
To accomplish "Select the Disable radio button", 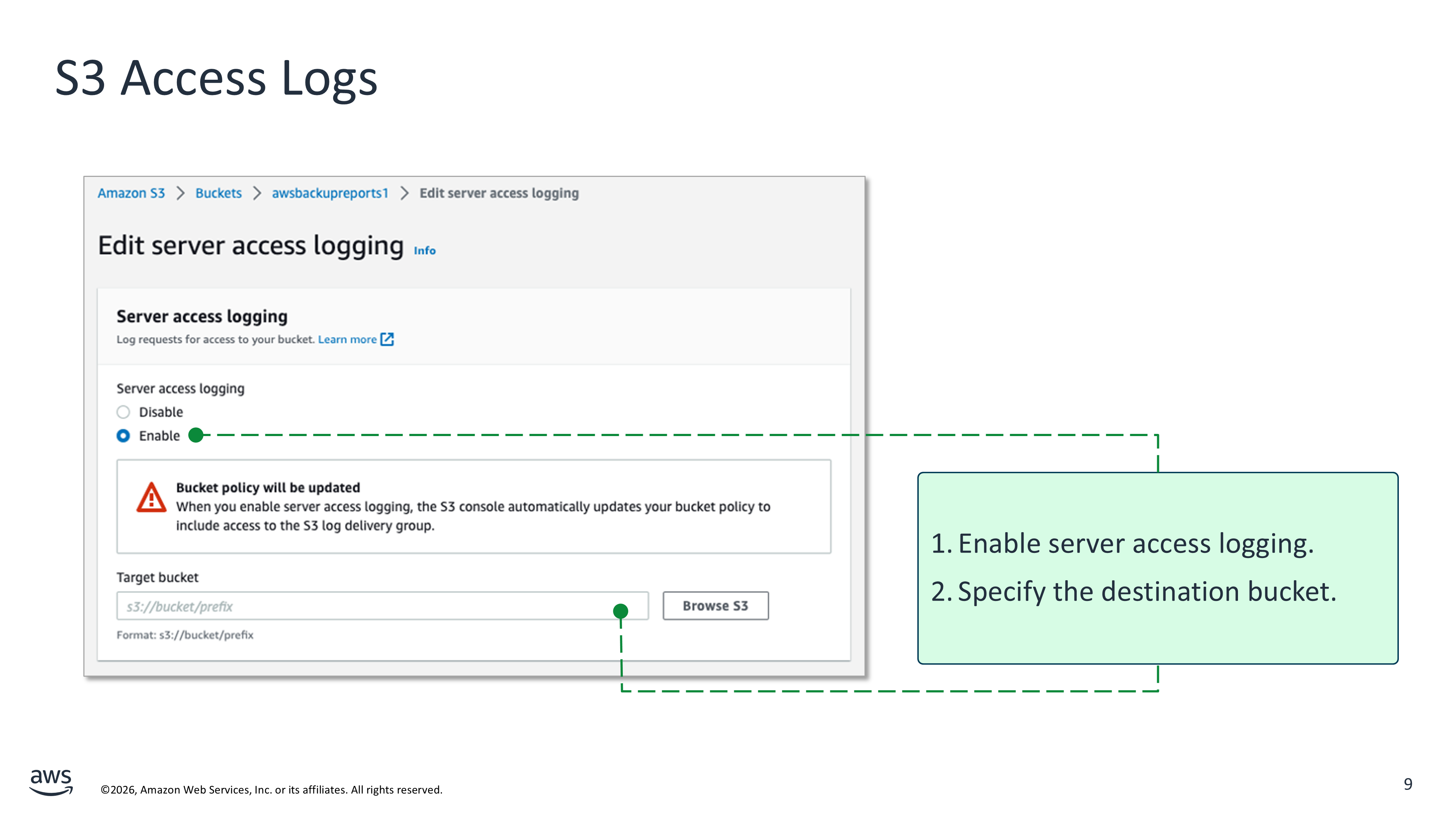I will 123,412.
